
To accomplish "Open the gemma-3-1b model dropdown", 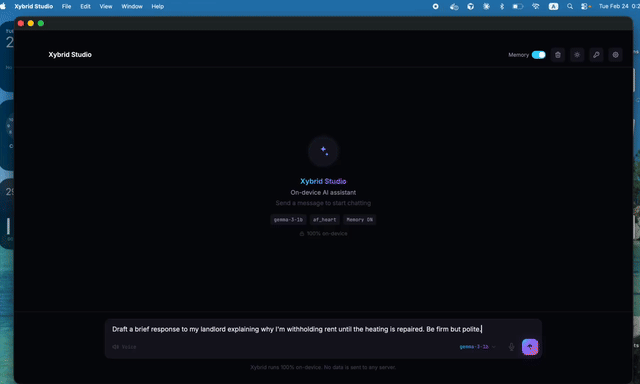I will click(477, 347).
